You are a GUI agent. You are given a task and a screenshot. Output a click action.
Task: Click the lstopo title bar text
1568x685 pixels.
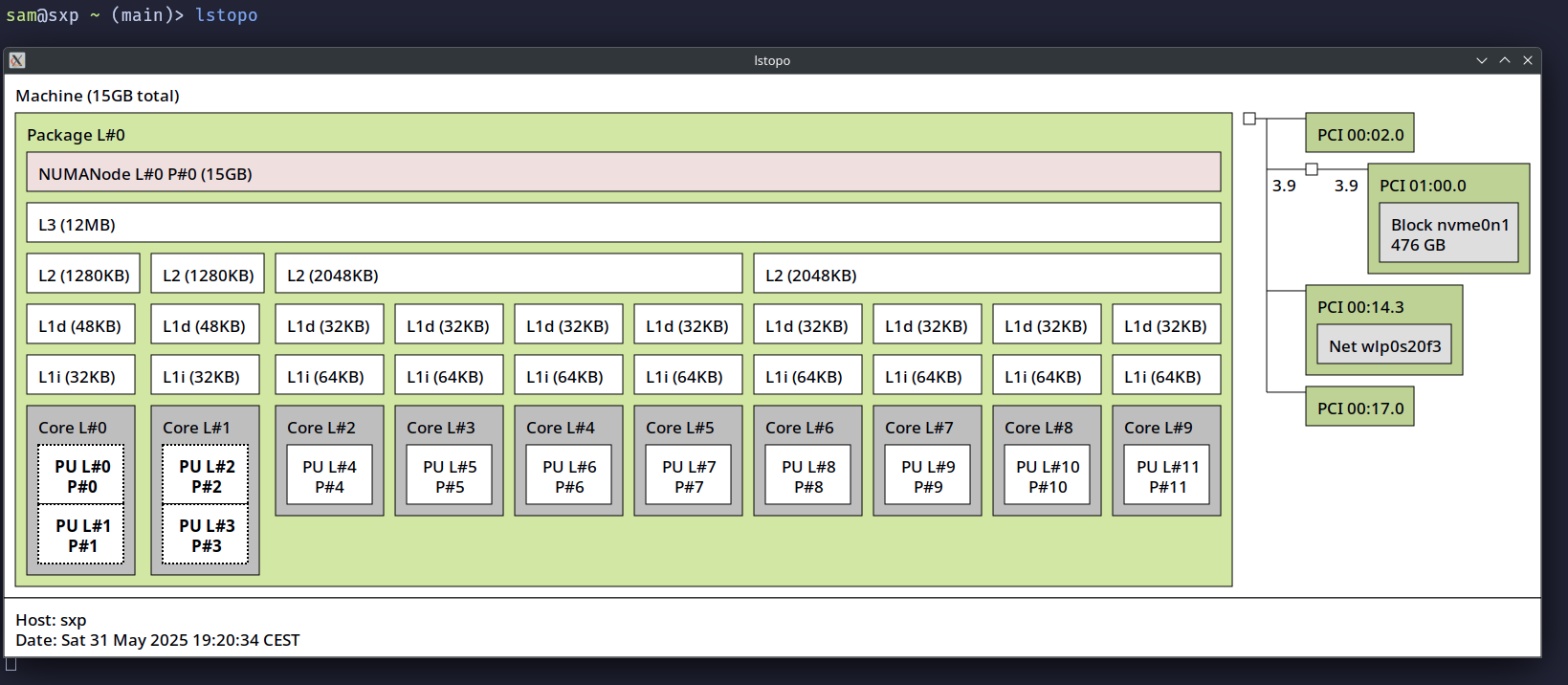point(771,60)
